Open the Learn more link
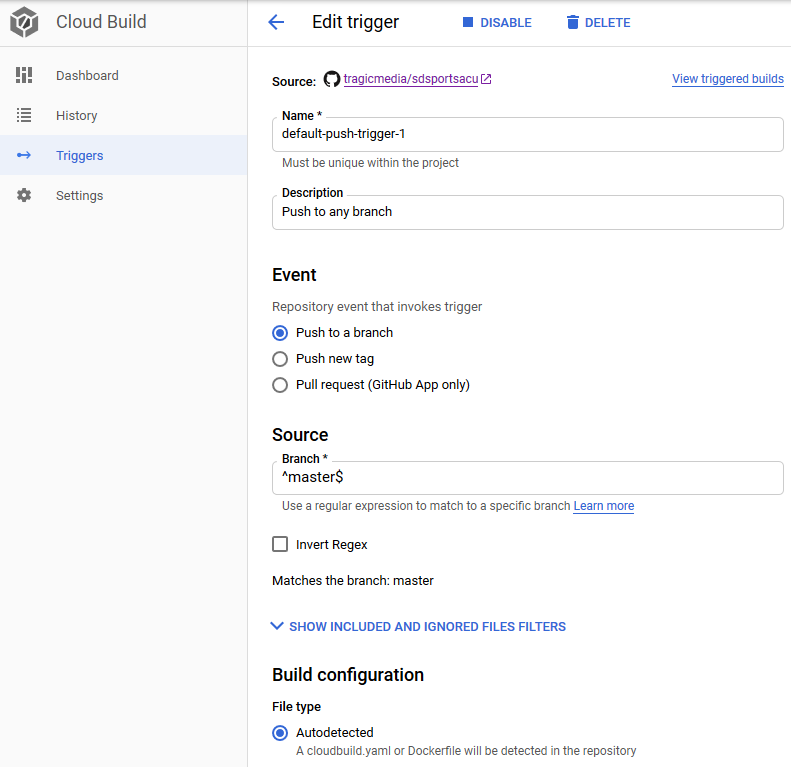This screenshot has width=791, height=767. 604,506
